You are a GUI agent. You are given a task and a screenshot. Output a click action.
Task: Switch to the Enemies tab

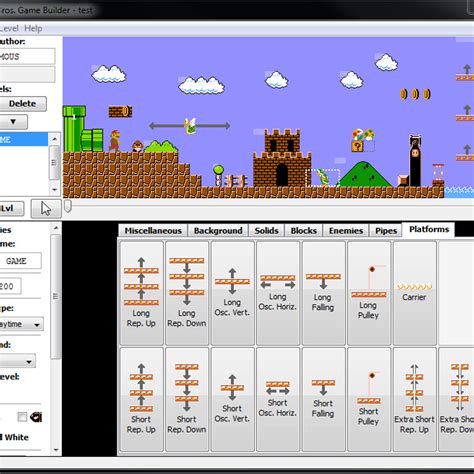(x=346, y=231)
